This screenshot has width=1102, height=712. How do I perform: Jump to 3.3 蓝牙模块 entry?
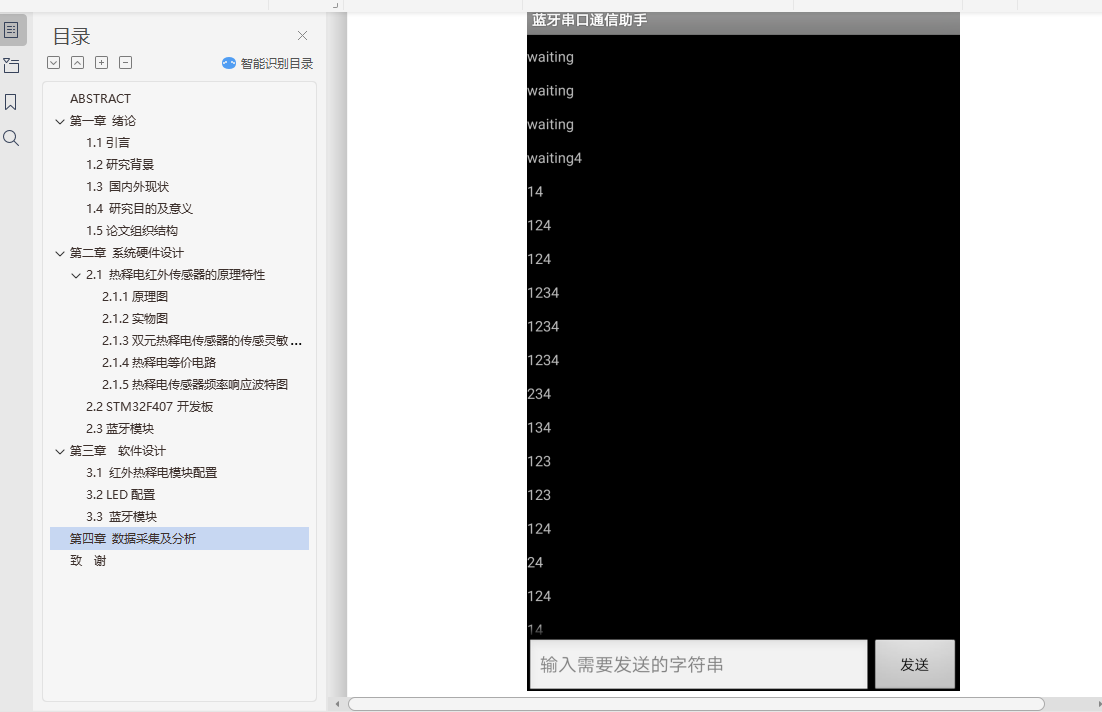(x=122, y=517)
